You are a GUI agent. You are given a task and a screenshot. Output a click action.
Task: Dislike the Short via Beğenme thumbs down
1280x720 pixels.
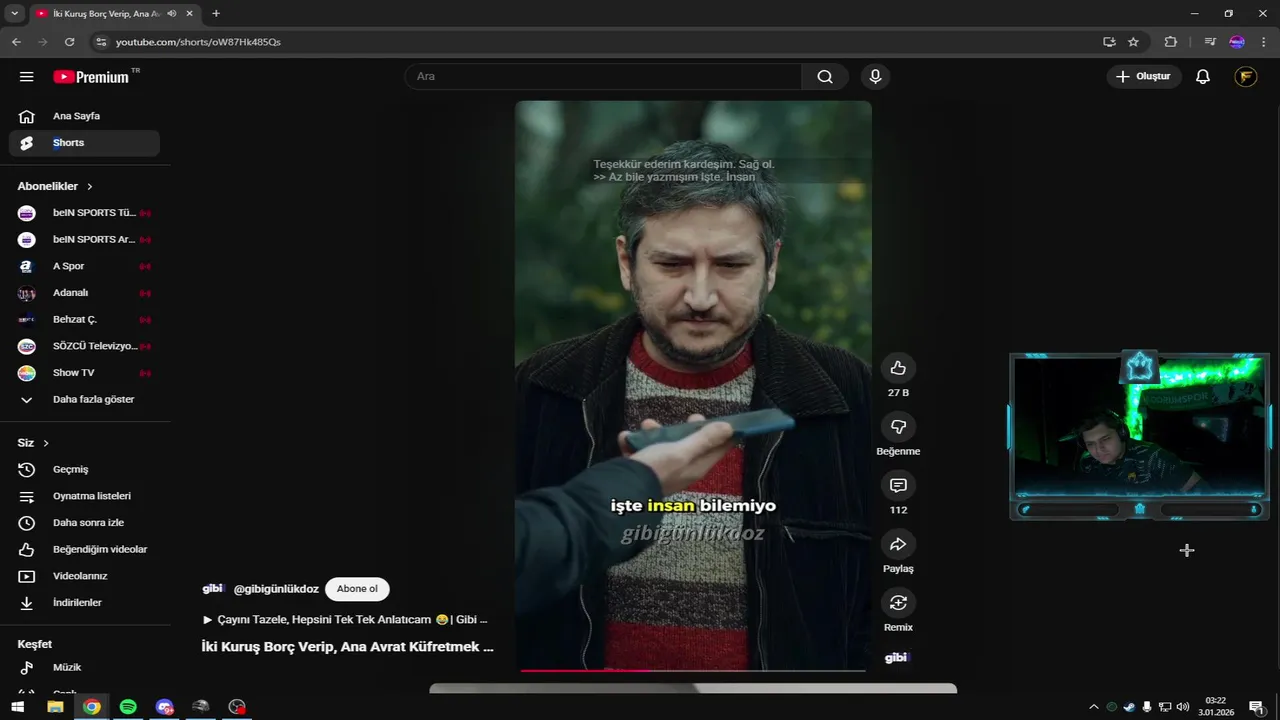[898, 427]
